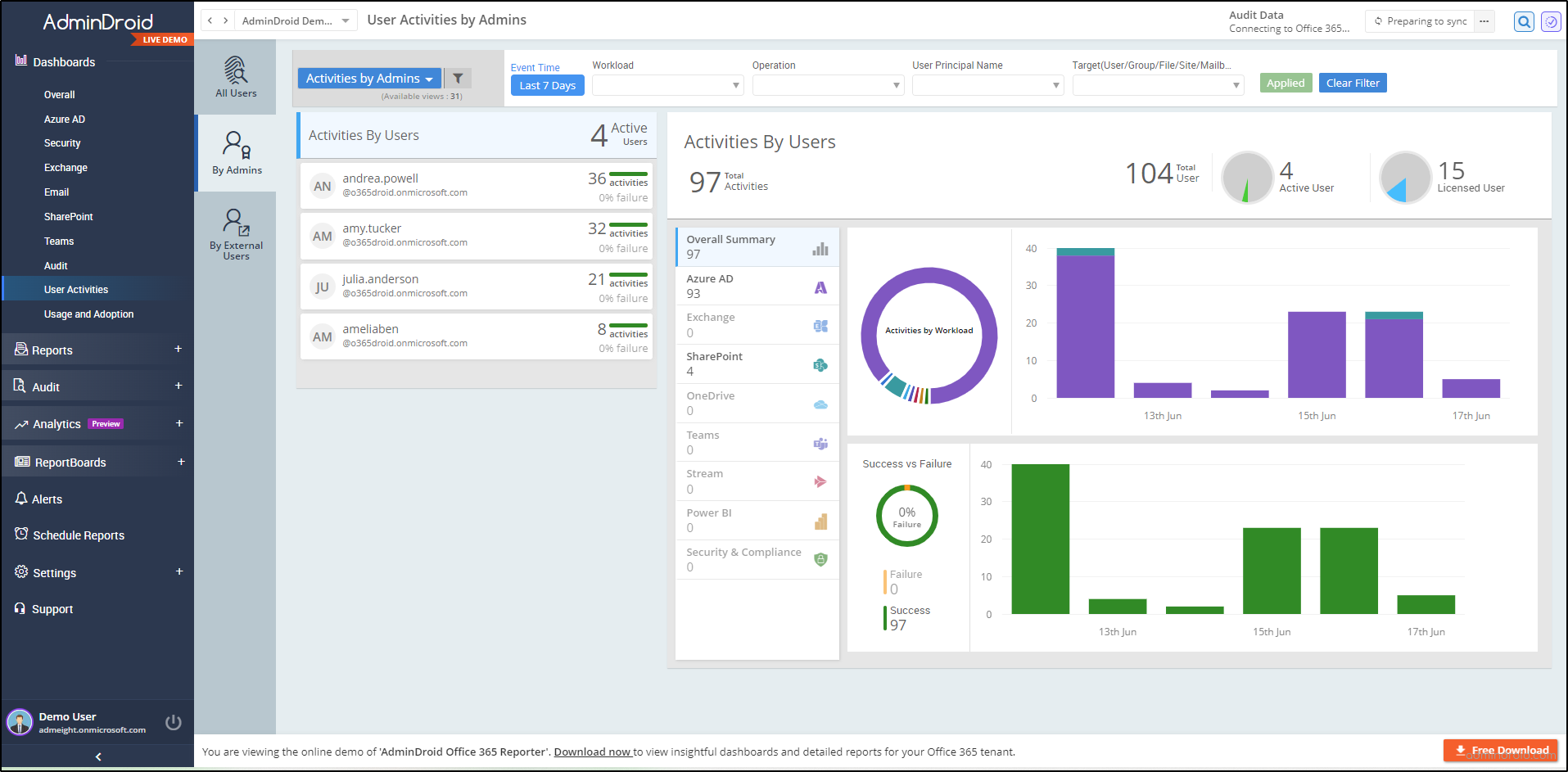Screen dimensions: 1568x772
Task: Open the Usage and Adoption dashboard
Action: (88, 314)
